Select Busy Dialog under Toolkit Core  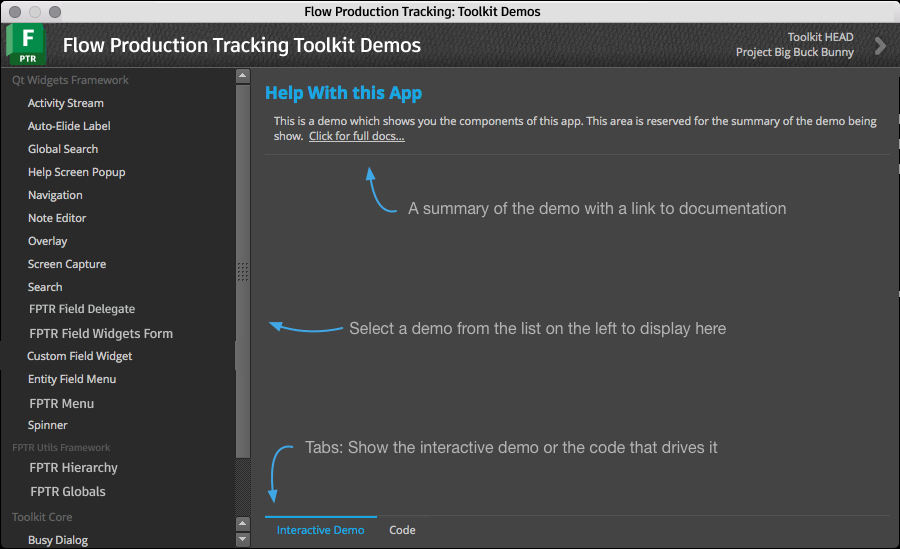click(x=58, y=540)
